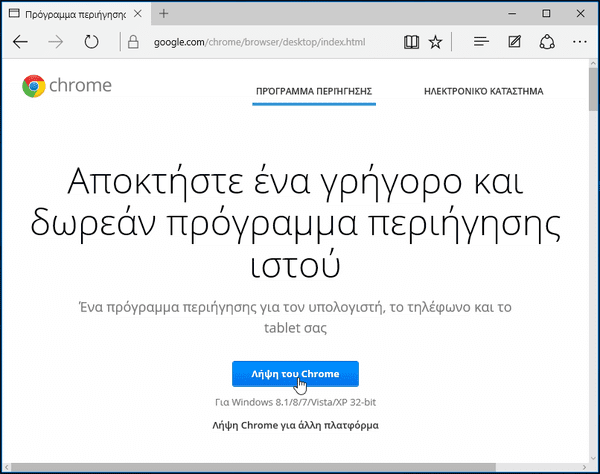Open a new tab with plus
The image size is (600, 474).
coord(164,13)
